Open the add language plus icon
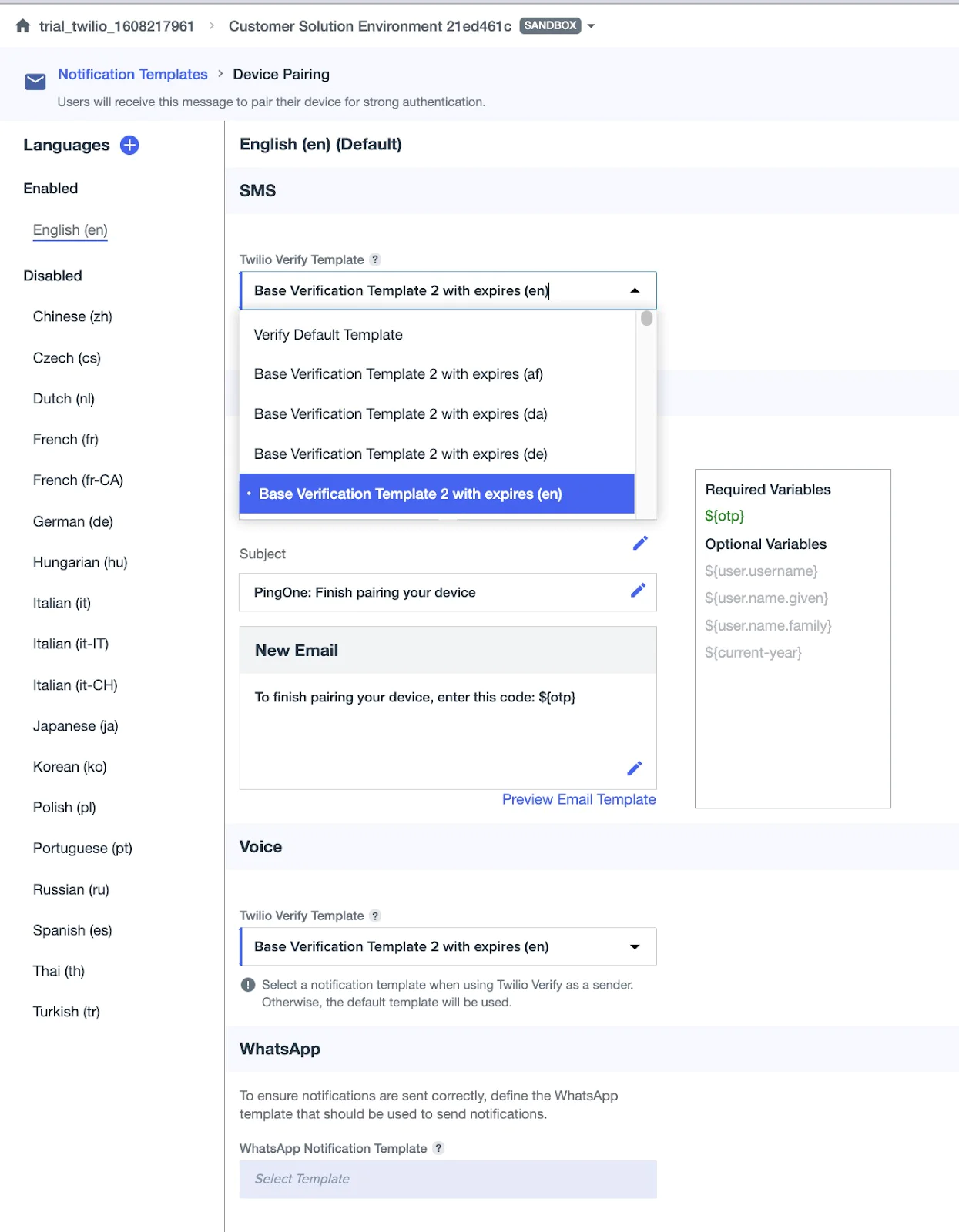This screenshot has height=1232, width=959. click(x=129, y=145)
